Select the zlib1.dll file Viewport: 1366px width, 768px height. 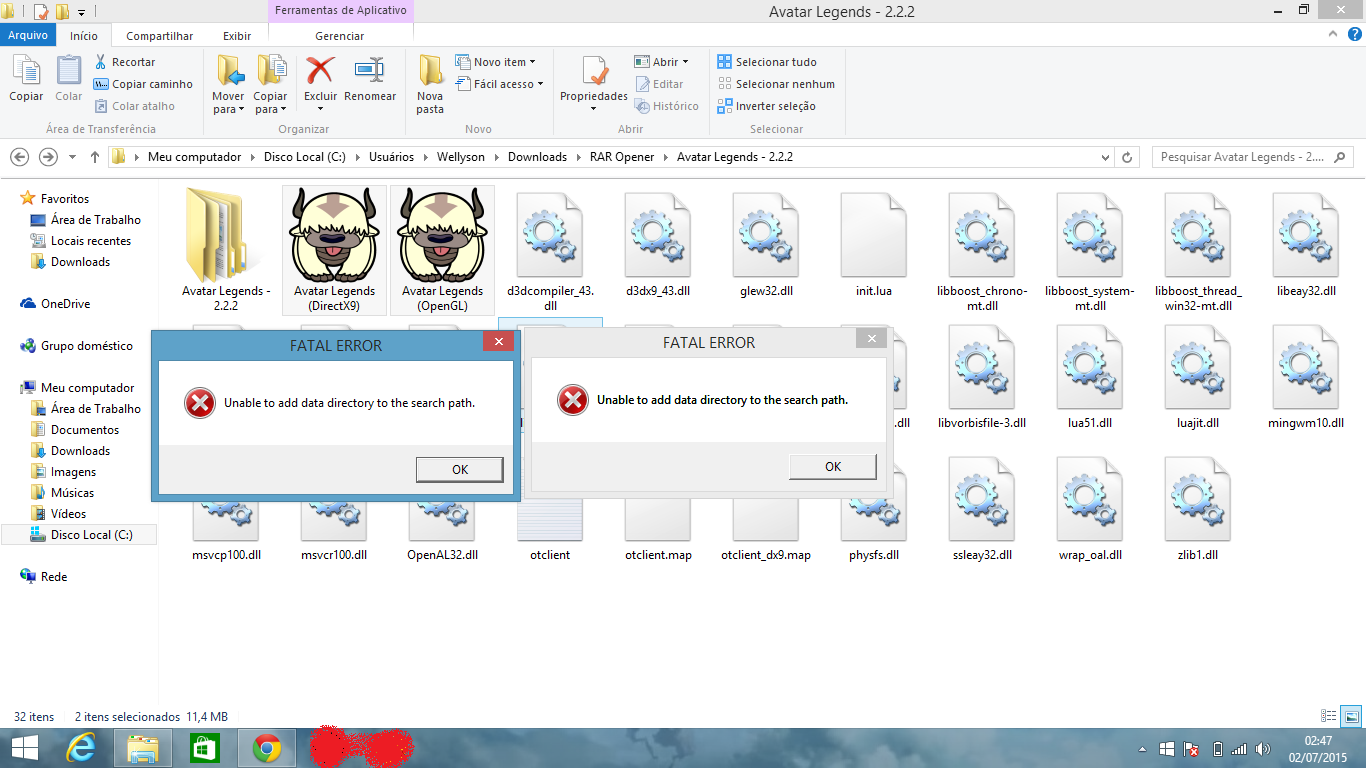tap(1198, 509)
